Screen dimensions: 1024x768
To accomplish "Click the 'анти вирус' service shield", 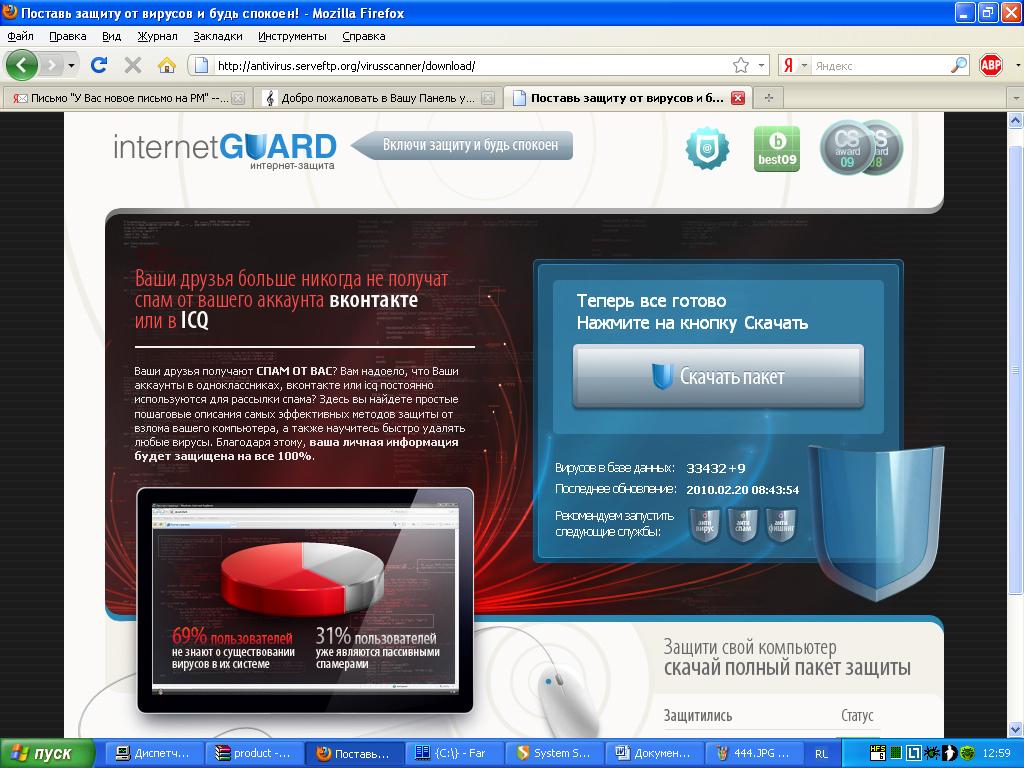I will (705, 526).
